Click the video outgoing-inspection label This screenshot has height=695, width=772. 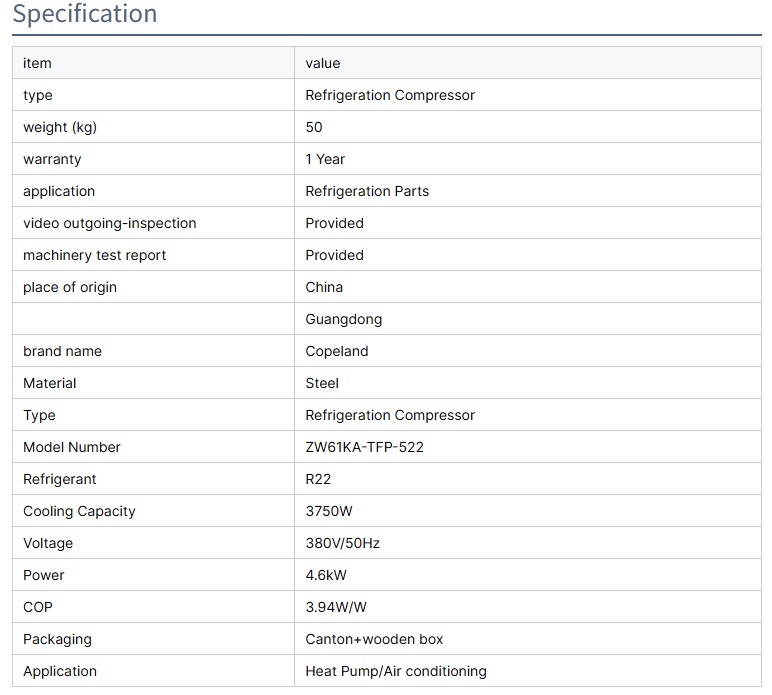110,223
